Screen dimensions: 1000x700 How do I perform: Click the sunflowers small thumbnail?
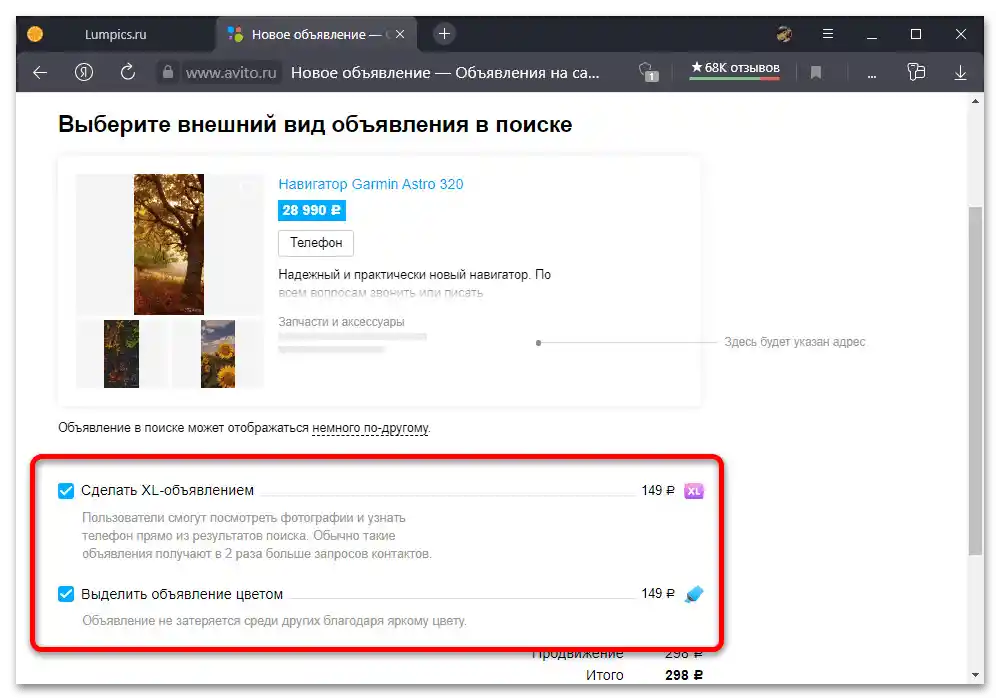click(217, 354)
